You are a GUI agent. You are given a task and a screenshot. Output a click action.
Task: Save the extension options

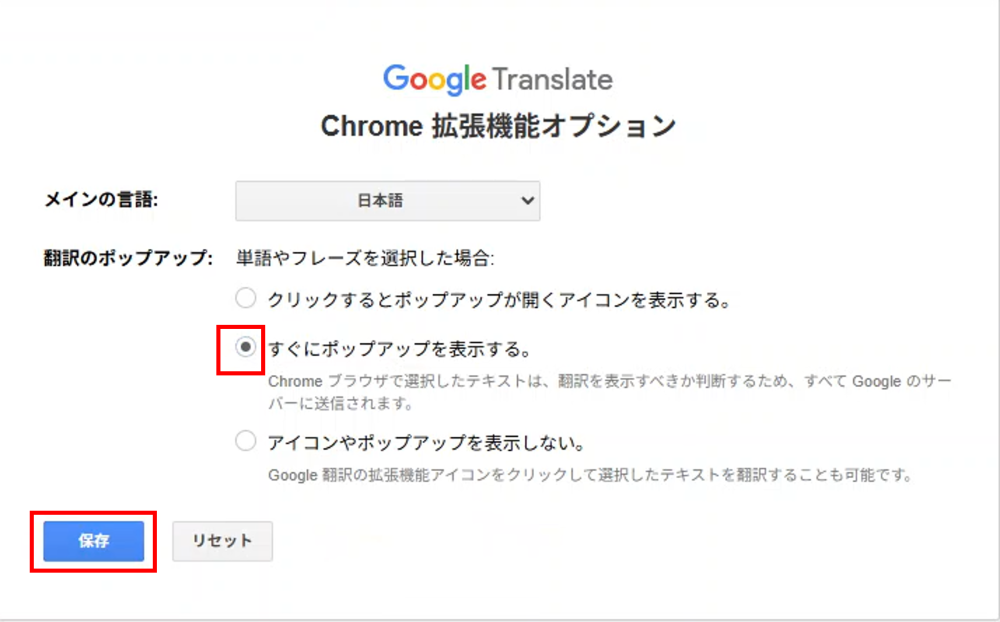(93, 541)
